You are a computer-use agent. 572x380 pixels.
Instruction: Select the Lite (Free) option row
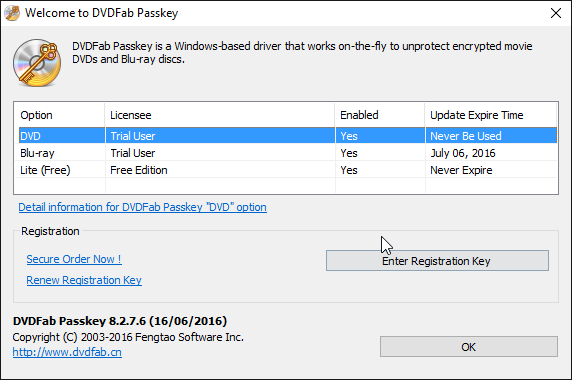click(x=288, y=170)
